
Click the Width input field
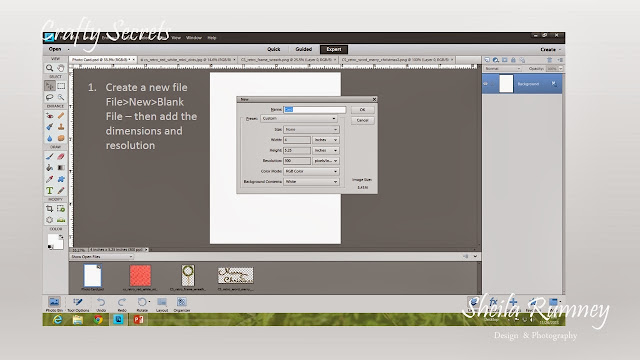(297, 140)
